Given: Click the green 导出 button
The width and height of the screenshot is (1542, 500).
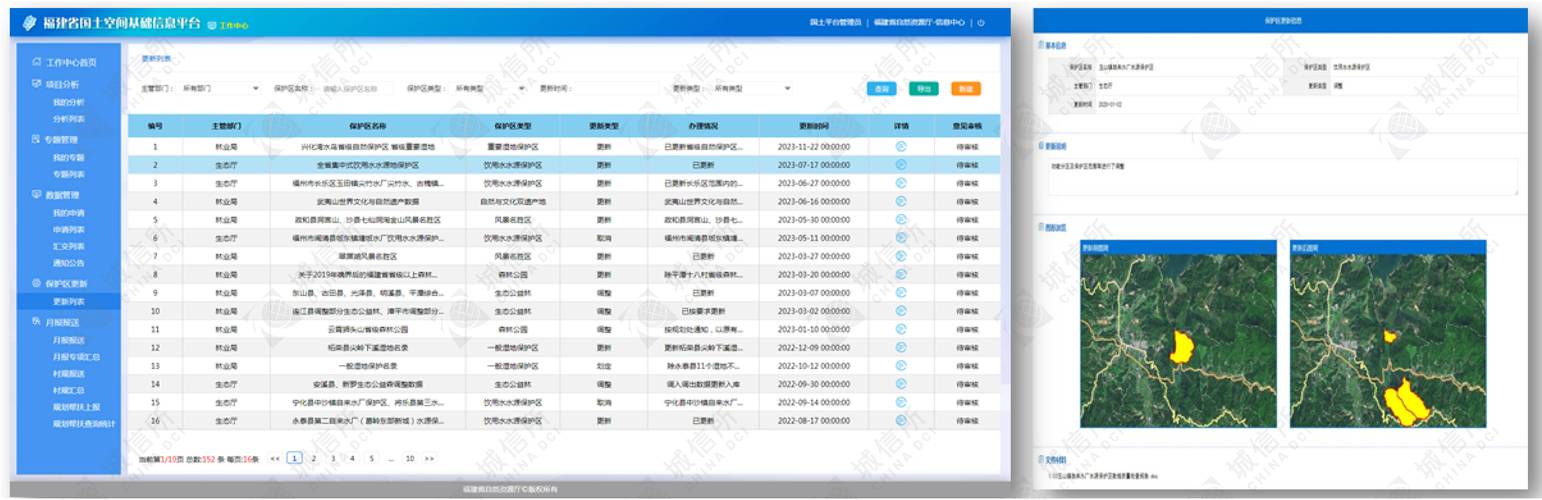Looking at the screenshot, I should tap(923, 88).
